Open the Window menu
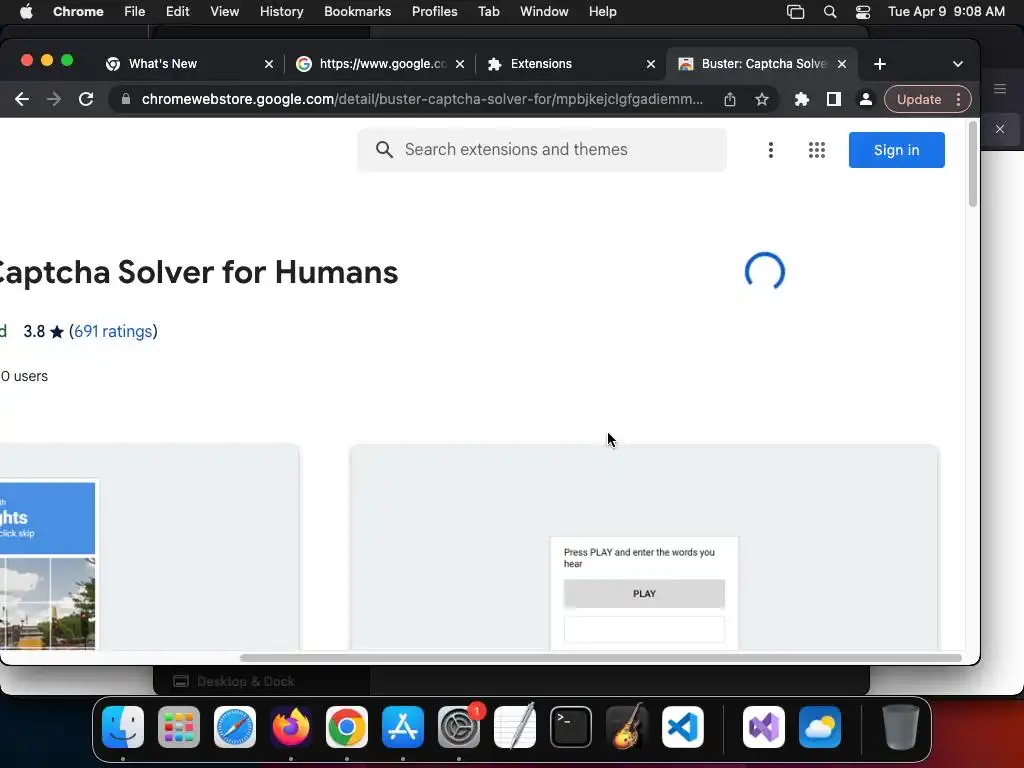This screenshot has height=768, width=1024. point(544,12)
